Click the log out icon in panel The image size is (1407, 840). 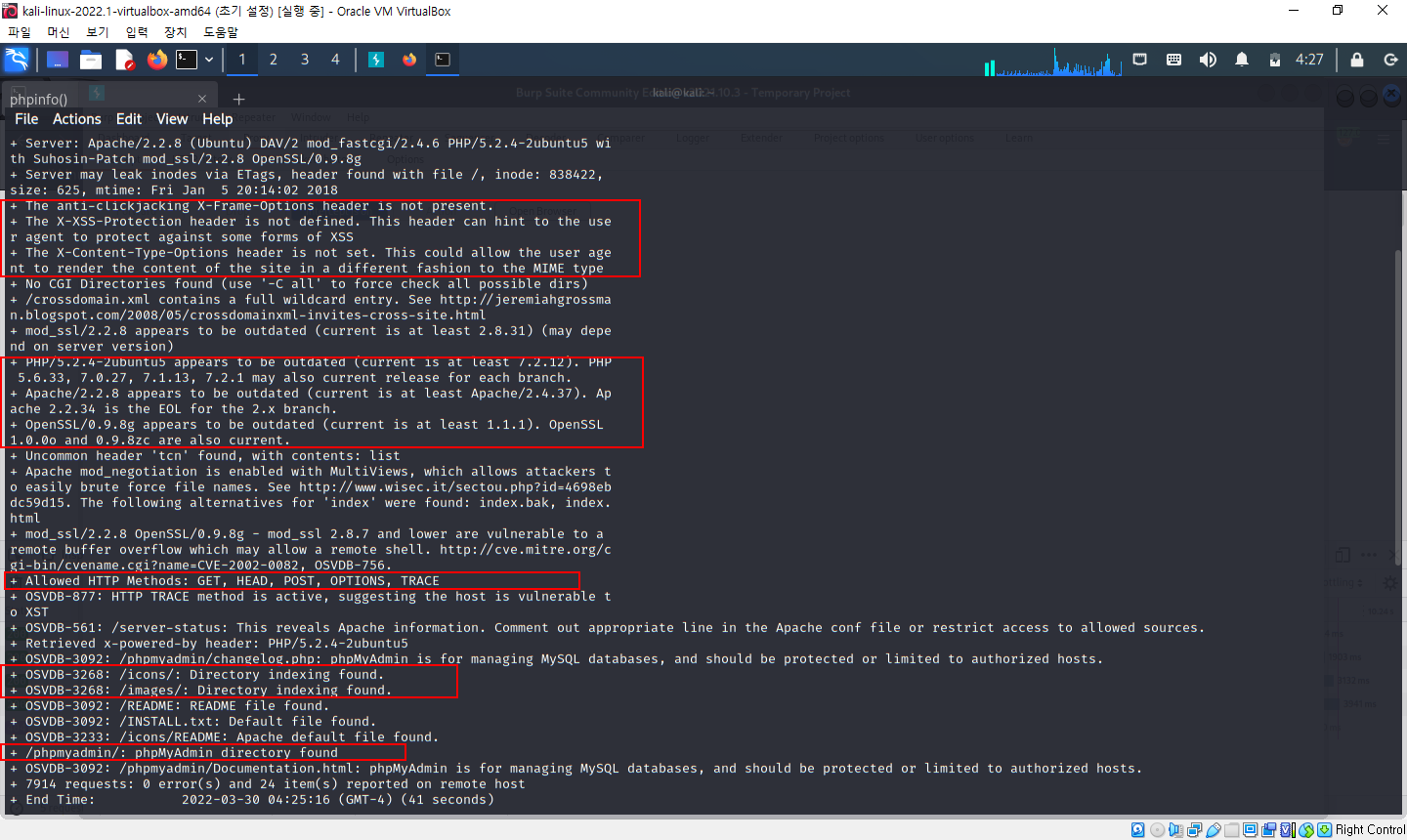[1390, 60]
